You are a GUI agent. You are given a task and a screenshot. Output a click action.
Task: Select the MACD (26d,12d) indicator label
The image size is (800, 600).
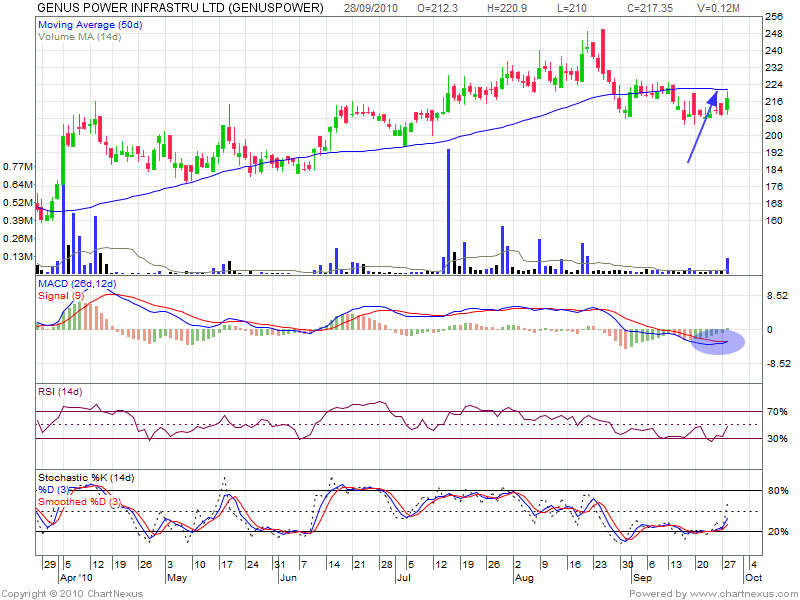(x=78, y=284)
